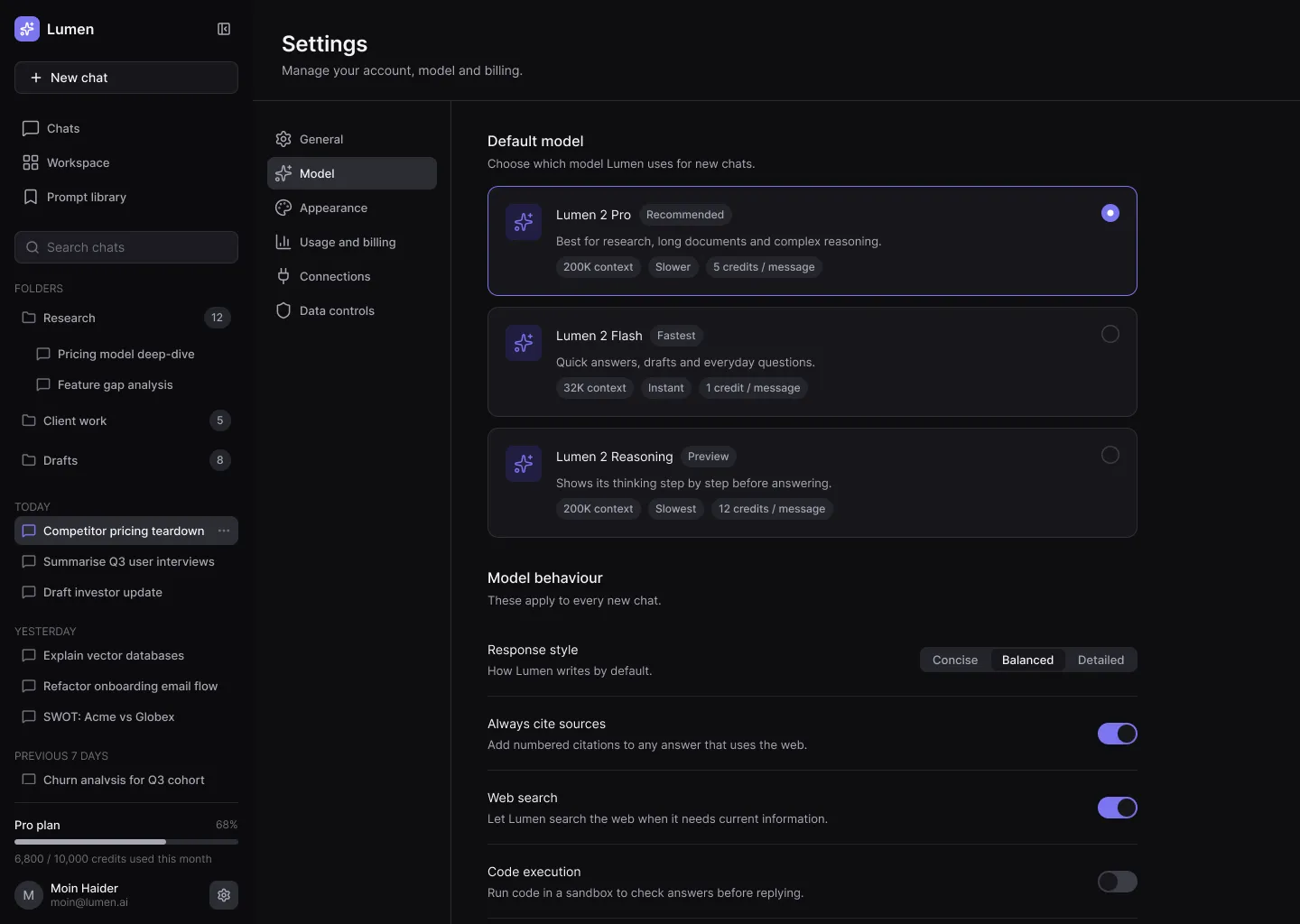
Task: Expand the Client work folder
Action: pos(126,420)
